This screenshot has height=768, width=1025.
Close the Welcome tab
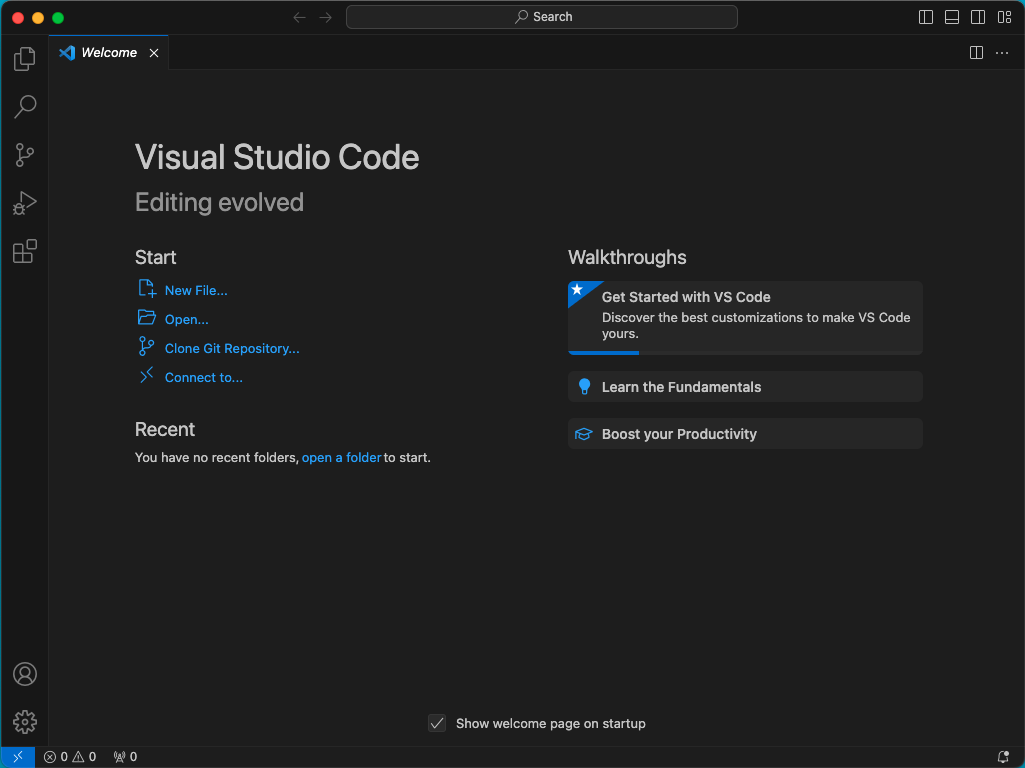click(154, 53)
